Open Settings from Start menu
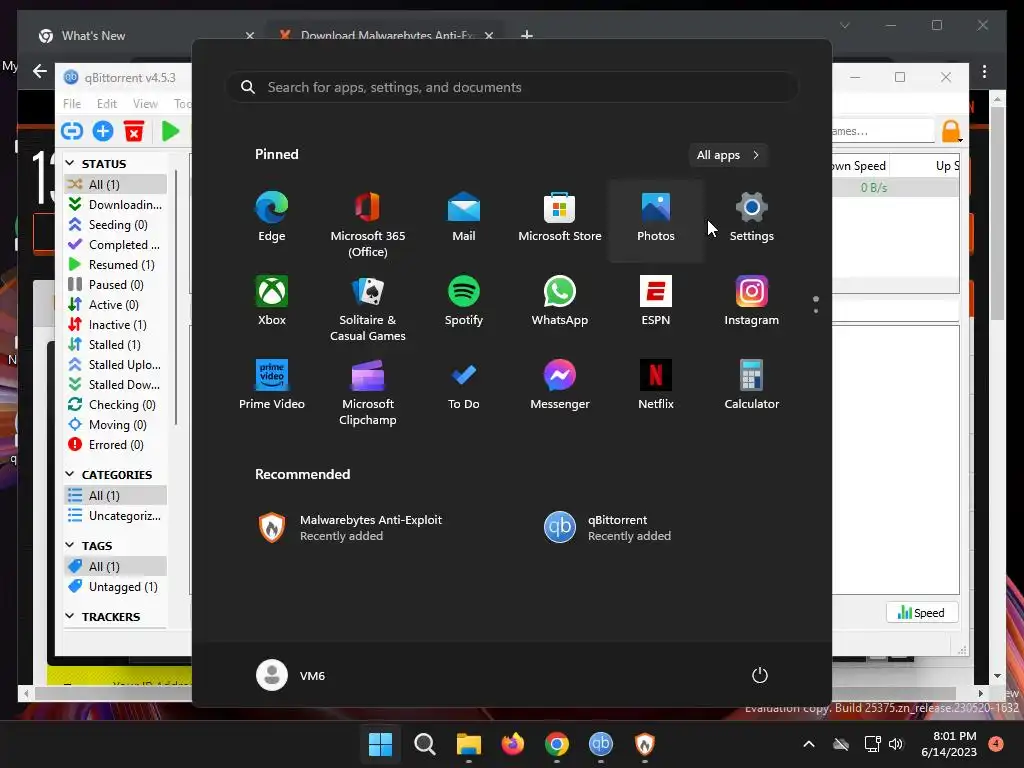 (x=752, y=217)
